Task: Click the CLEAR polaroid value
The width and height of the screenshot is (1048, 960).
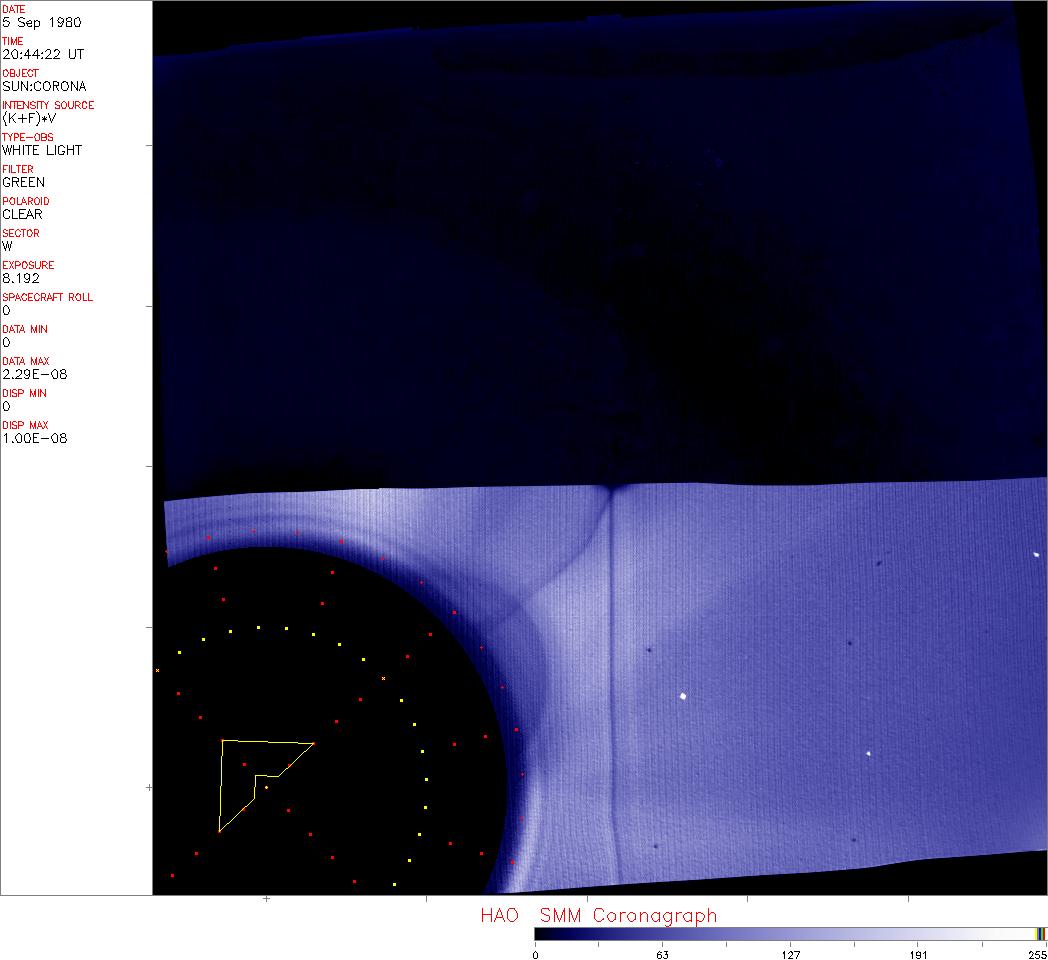Action: (x=22, y=214)
